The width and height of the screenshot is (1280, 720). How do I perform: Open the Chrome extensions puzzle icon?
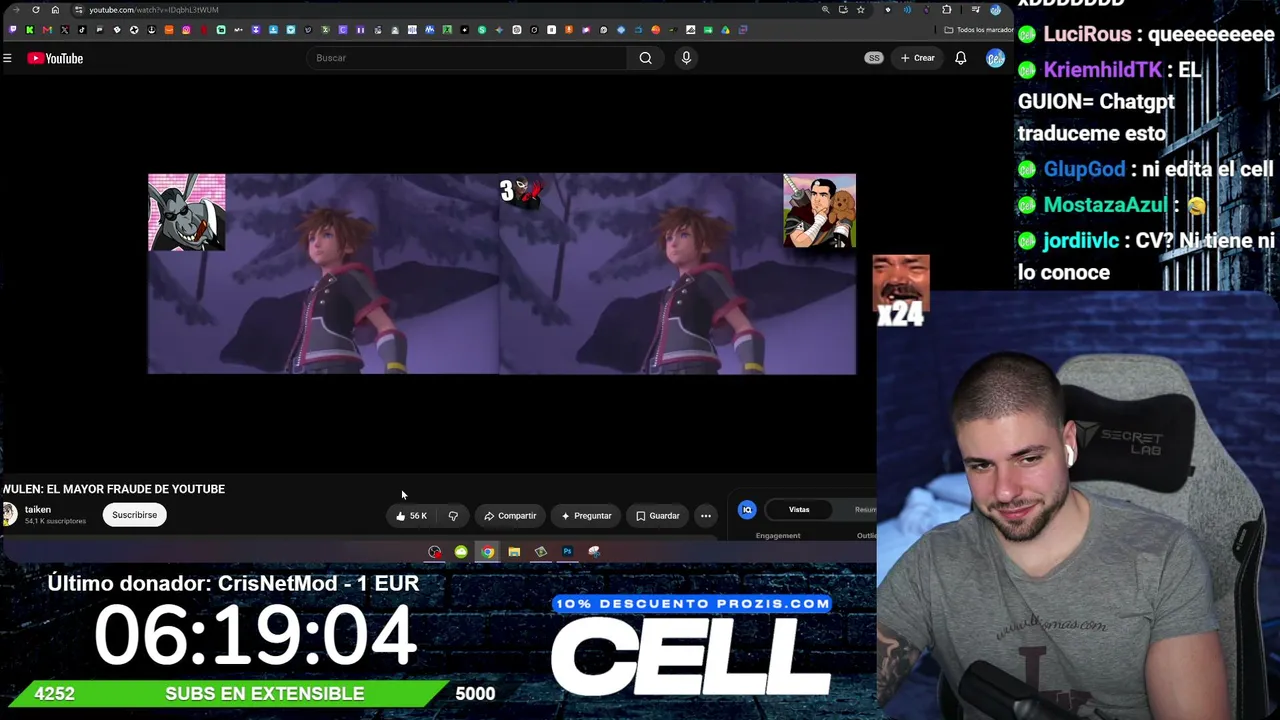947,10
